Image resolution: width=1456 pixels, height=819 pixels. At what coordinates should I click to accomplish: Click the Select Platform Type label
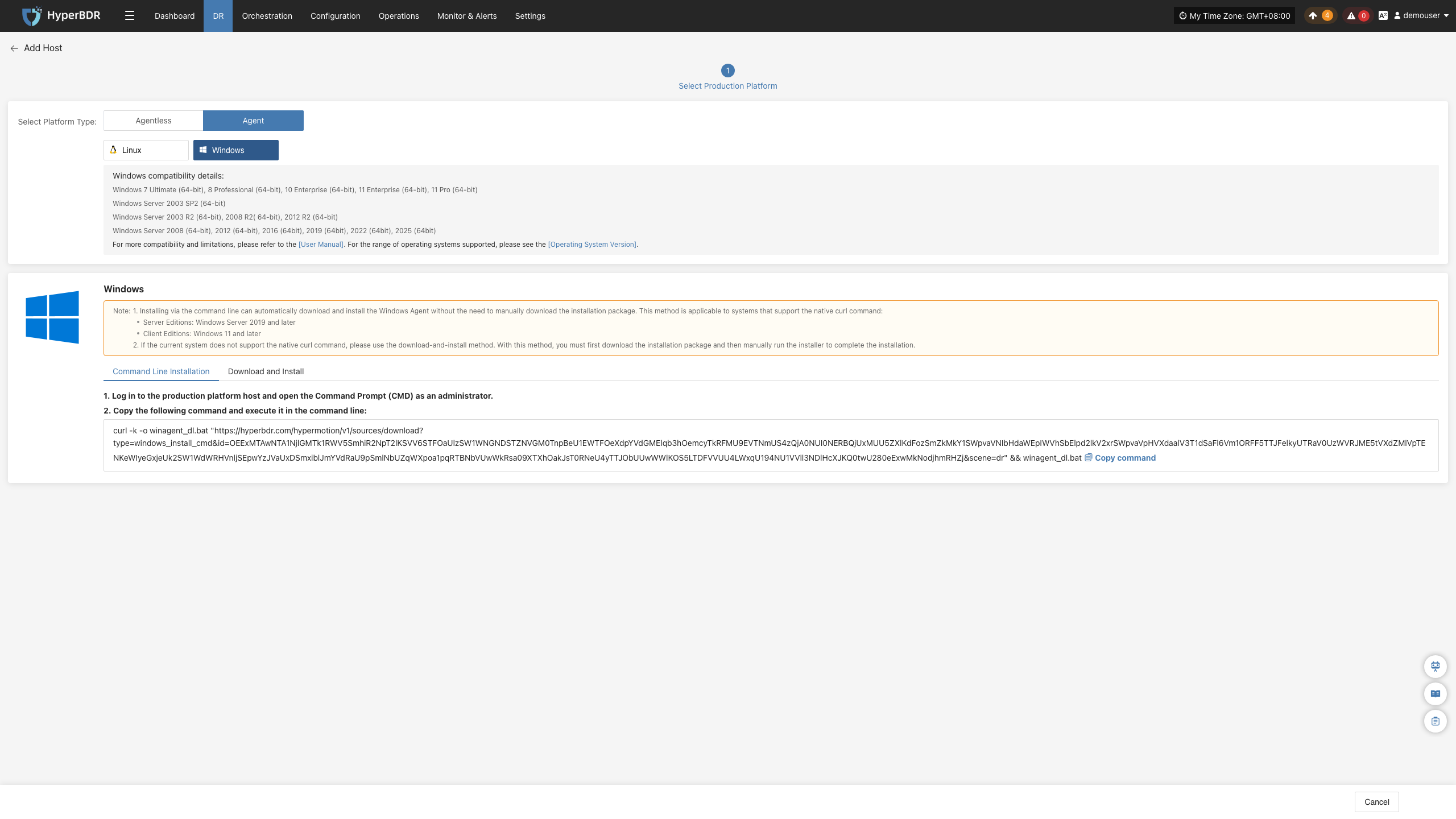57,122
